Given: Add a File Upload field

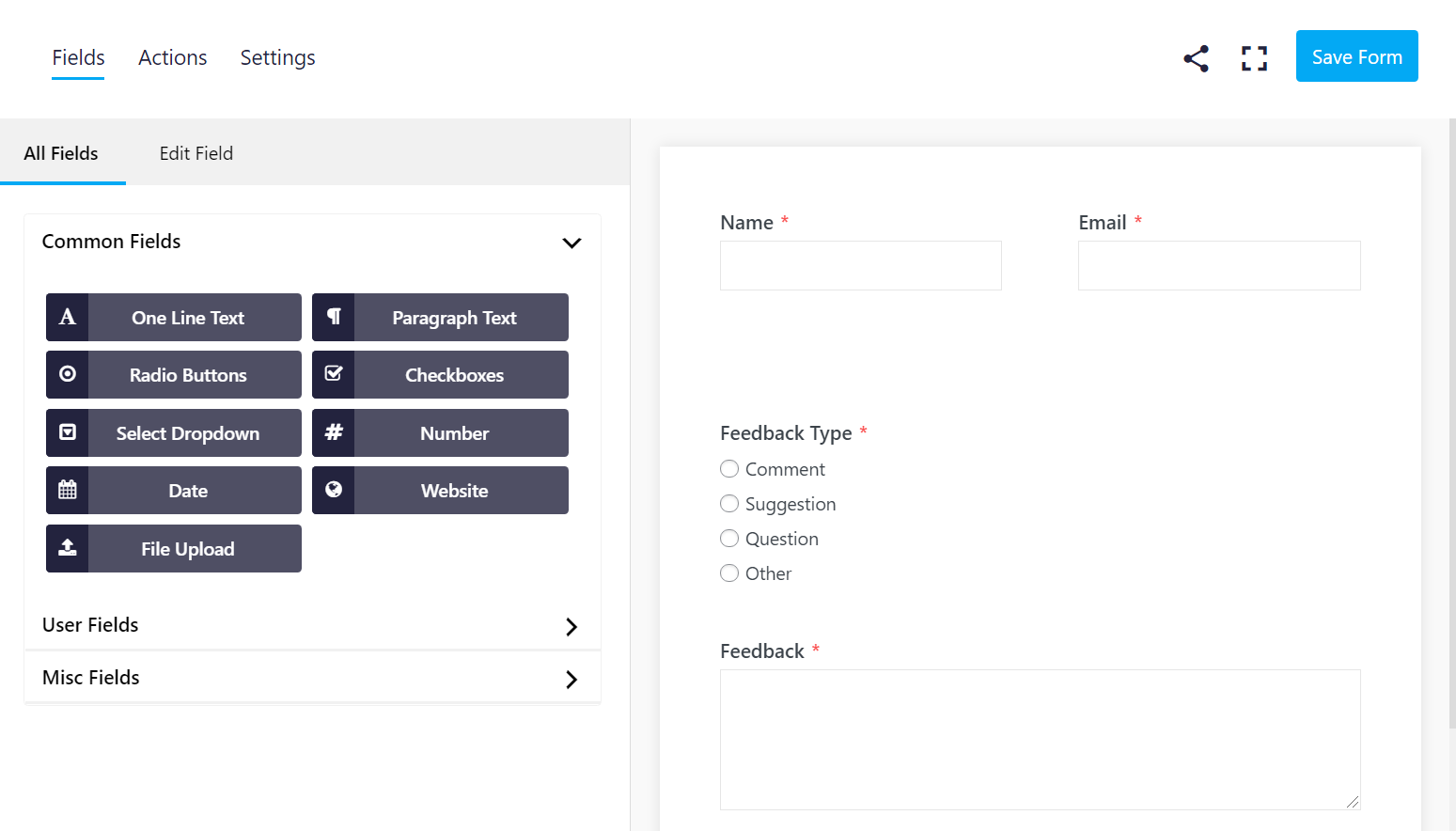Looking at the screenshot, I should click(x=174, y=549).
